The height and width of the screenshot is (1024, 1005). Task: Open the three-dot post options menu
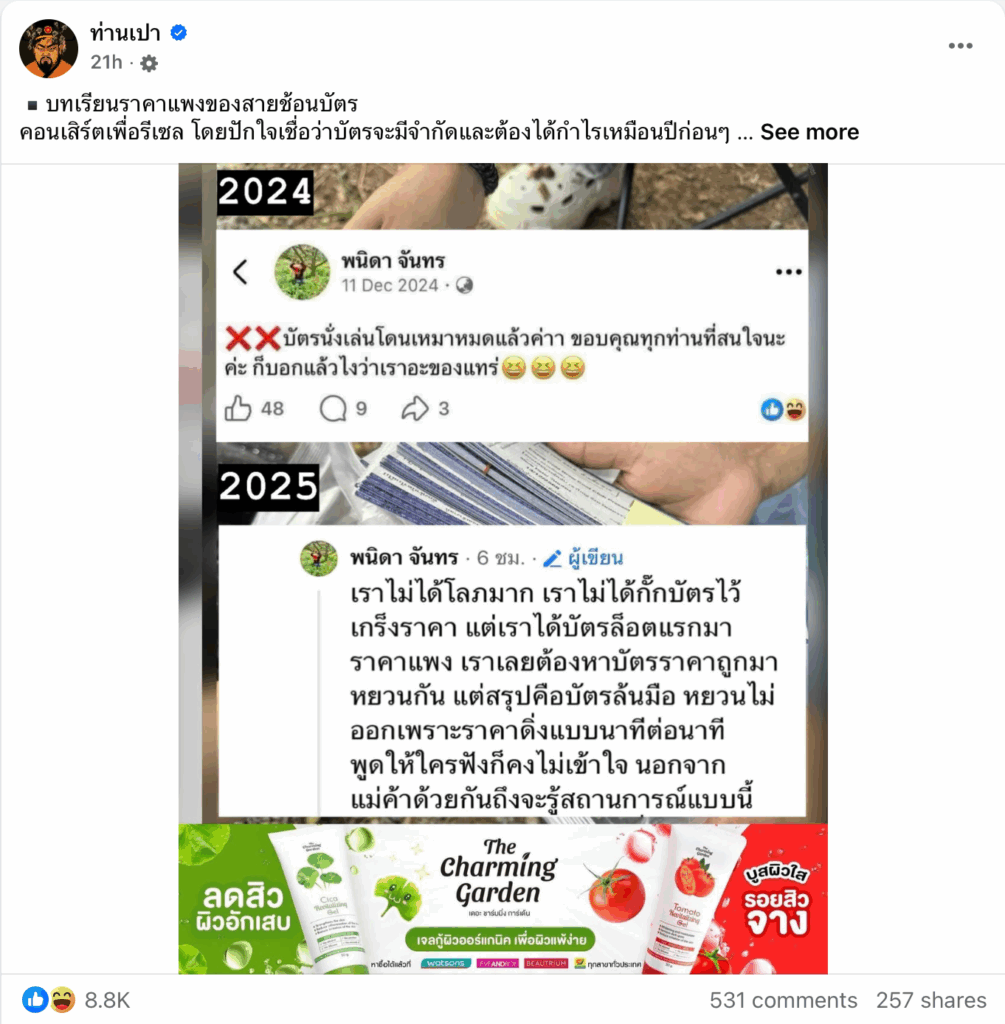961,46
